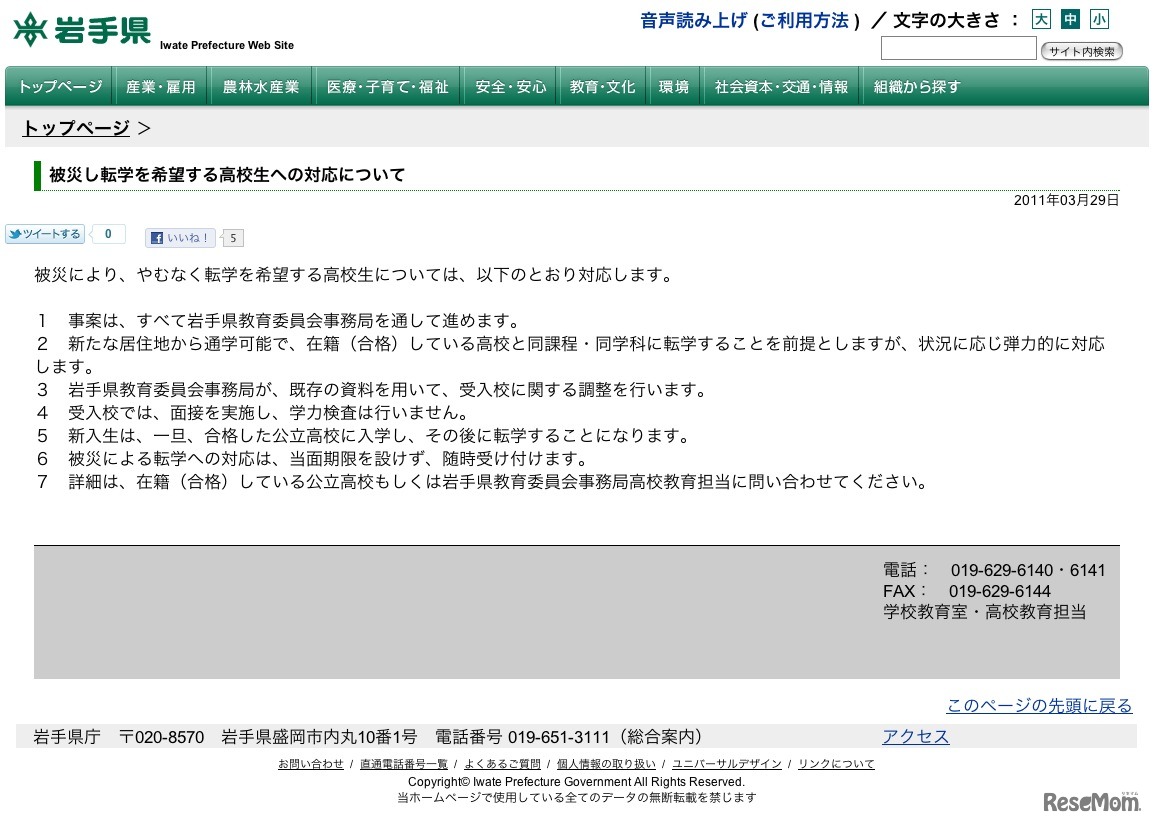This screenshot has height=825, width=1154.
Task: Click item 5 about 新入生は、一旦、合格した公立高校に入学
Action: (x=364, y=436)
